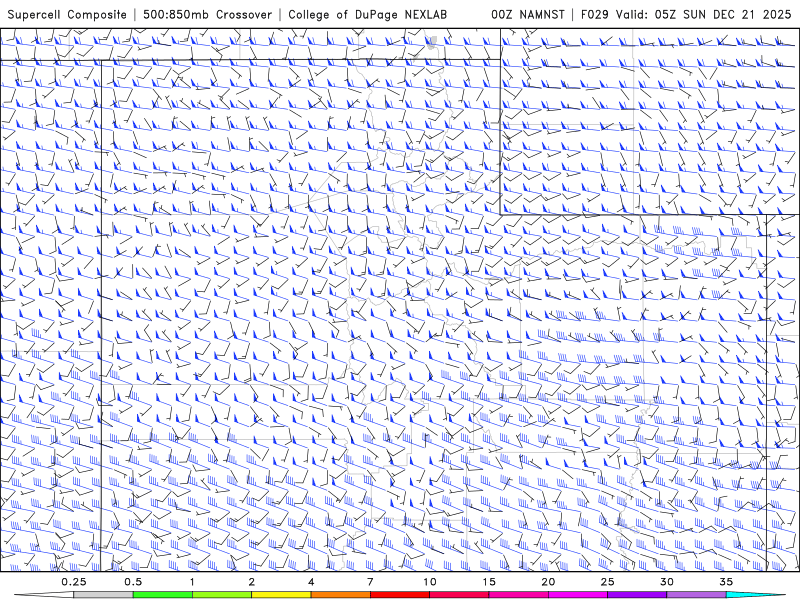Click the legend value 10
This screenshot has width=800, height=600.
tap(430, 582)
